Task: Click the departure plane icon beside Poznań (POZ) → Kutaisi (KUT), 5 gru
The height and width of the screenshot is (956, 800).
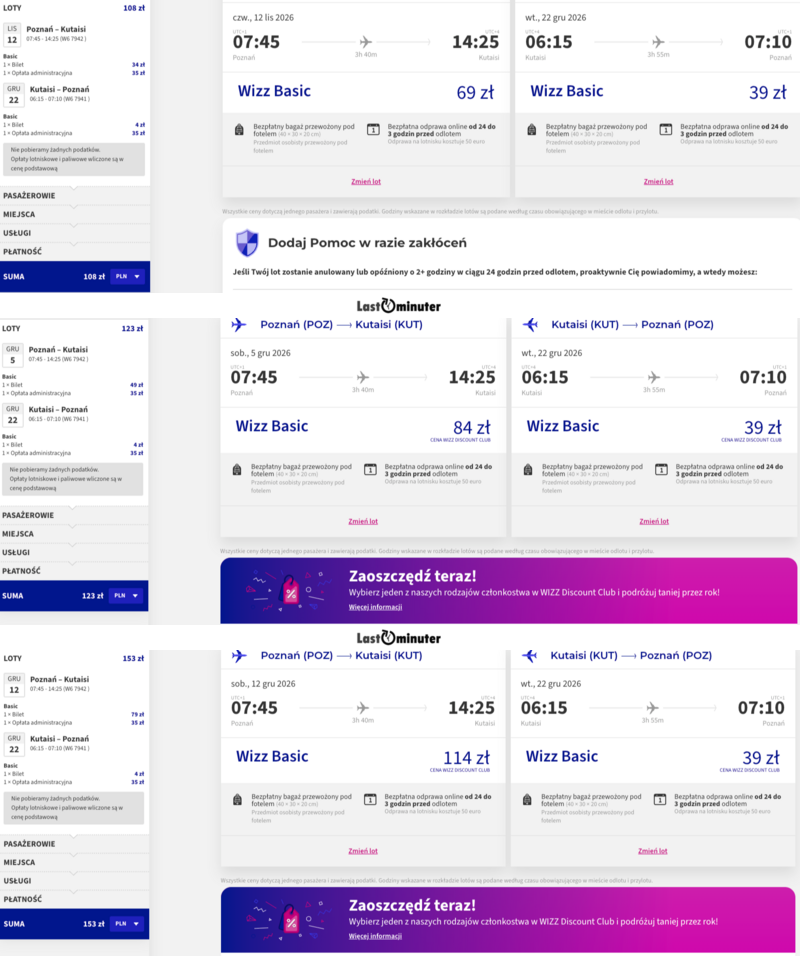Action: [238, 324]
